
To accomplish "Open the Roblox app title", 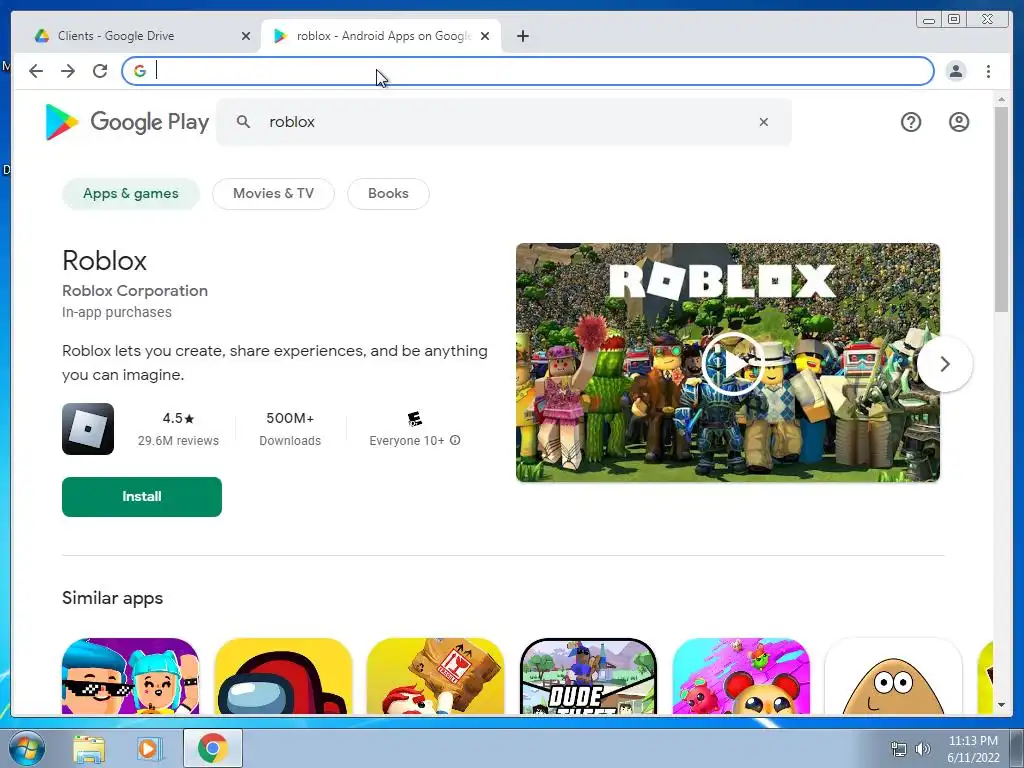I will [x=104, y=261].
